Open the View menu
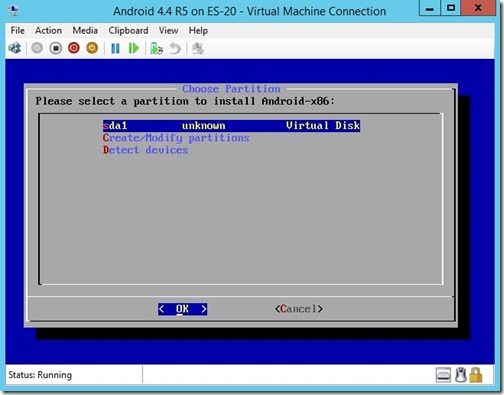The height and width of the screenshot is (395, 504). [x=168, y=31]
